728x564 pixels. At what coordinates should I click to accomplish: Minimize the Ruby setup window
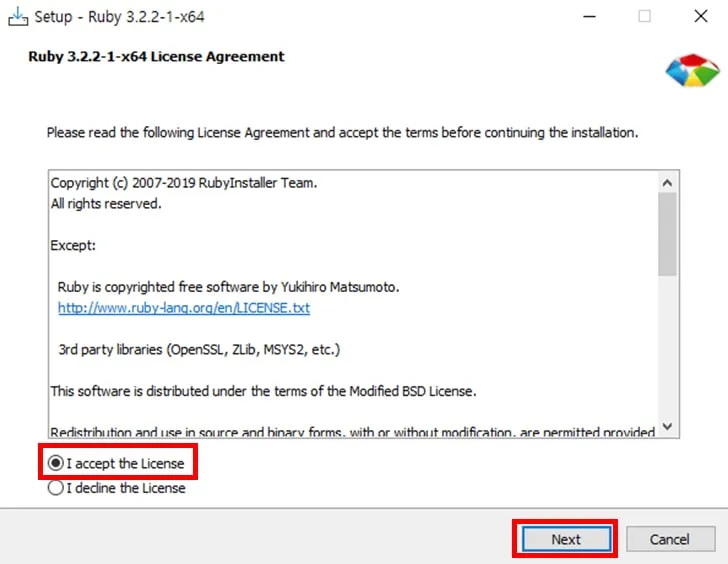[587, 17]
